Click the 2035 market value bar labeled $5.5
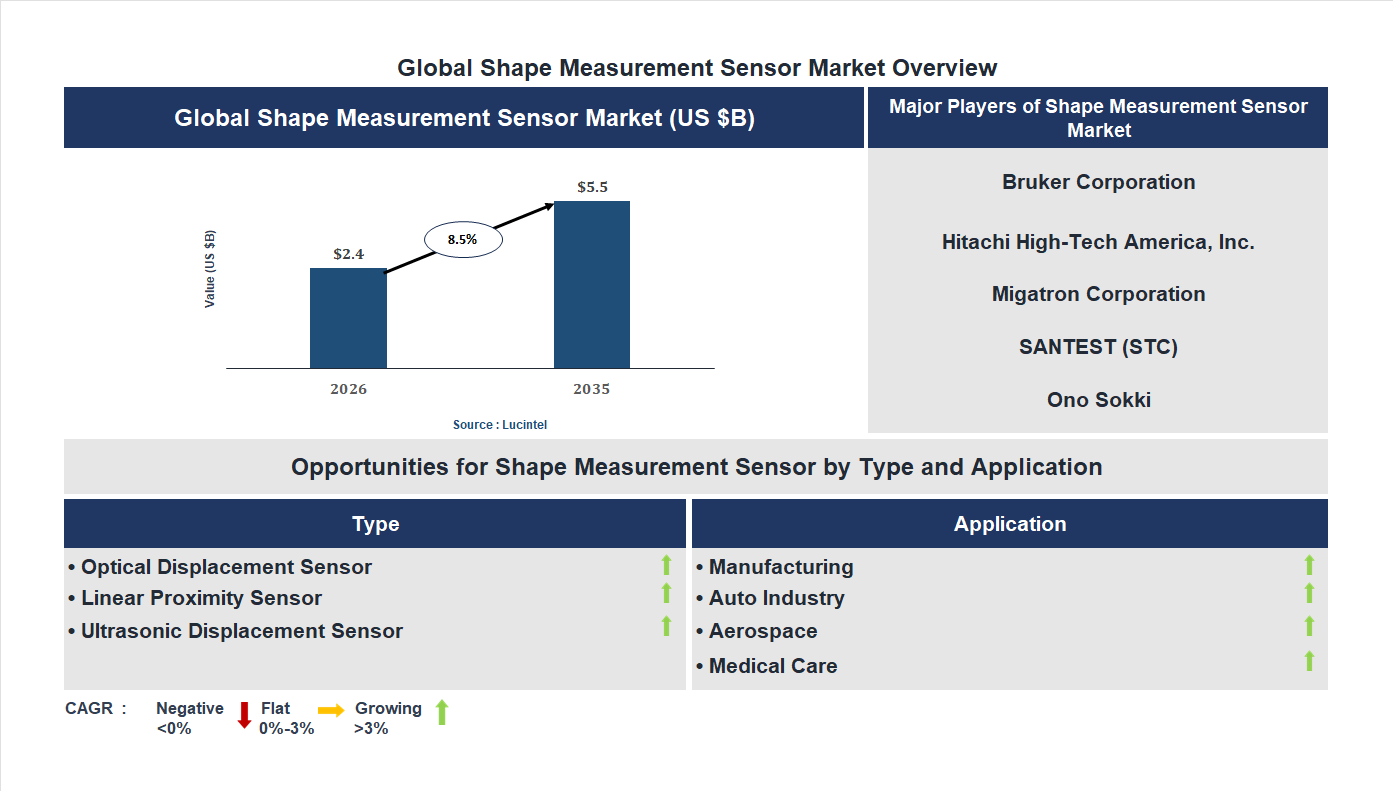Image resolution: width=1393 pixels, height=791 pixels. [x=590, y=285]
